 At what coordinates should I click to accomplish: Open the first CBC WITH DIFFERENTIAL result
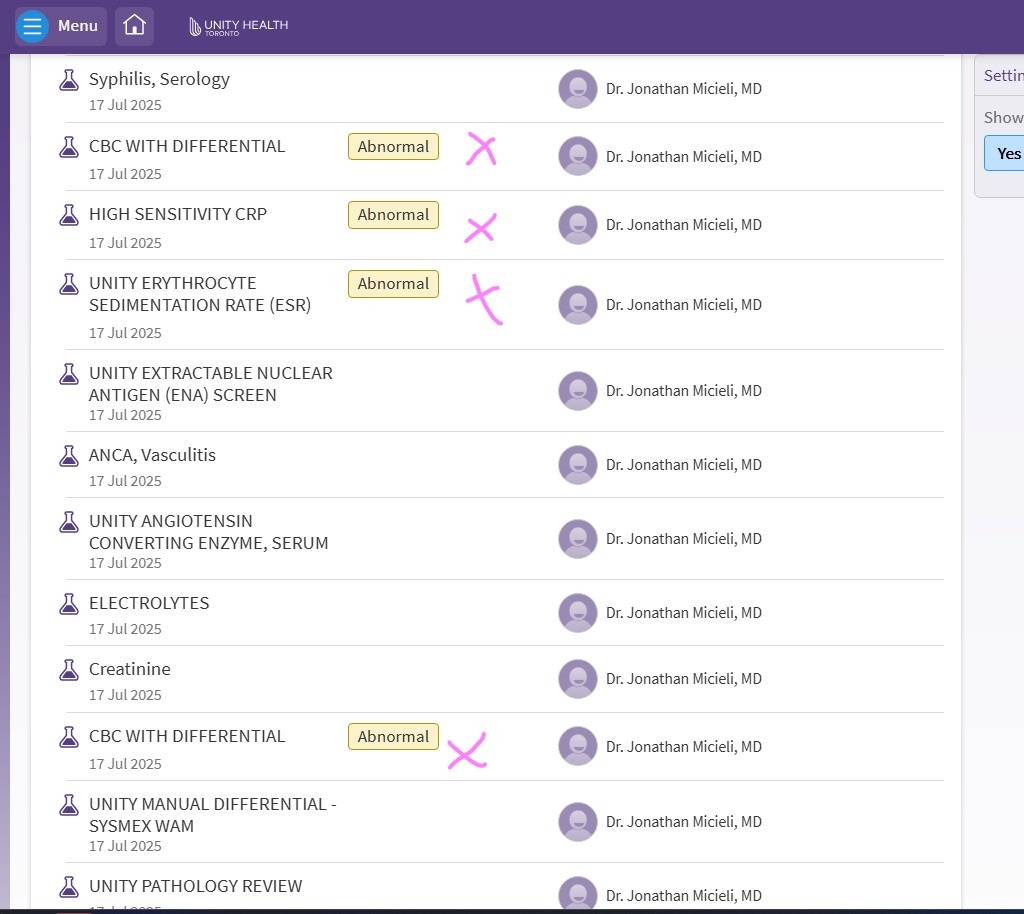187,146
